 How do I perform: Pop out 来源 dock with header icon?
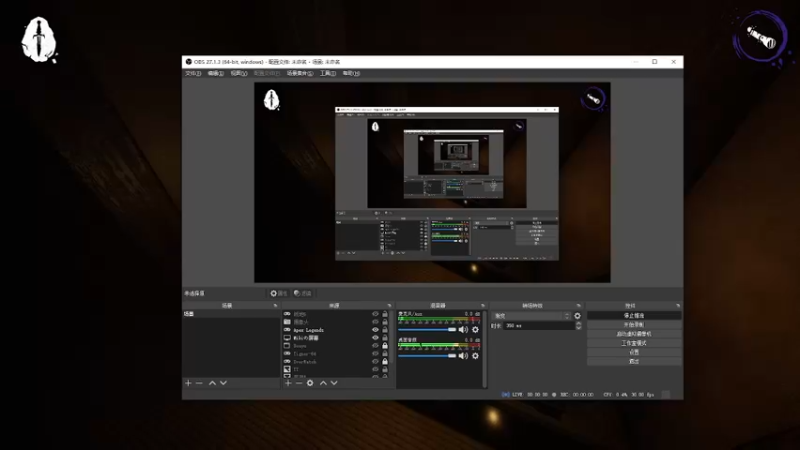(389, 306)
